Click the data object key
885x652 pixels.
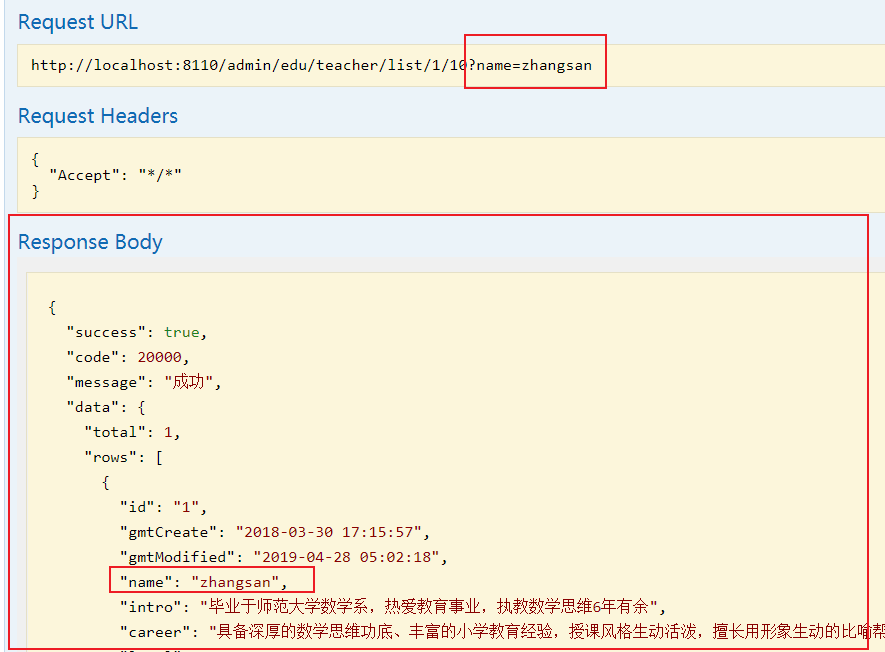[x=99, y=406]
